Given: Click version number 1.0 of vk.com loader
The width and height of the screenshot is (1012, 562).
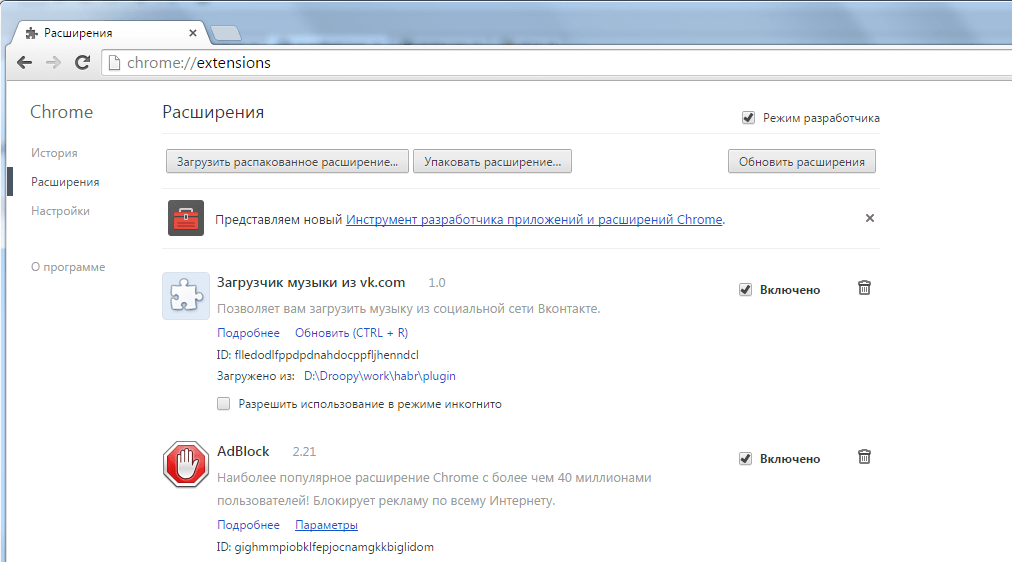Looking at the screenshot, I should [x=437, y=283].
